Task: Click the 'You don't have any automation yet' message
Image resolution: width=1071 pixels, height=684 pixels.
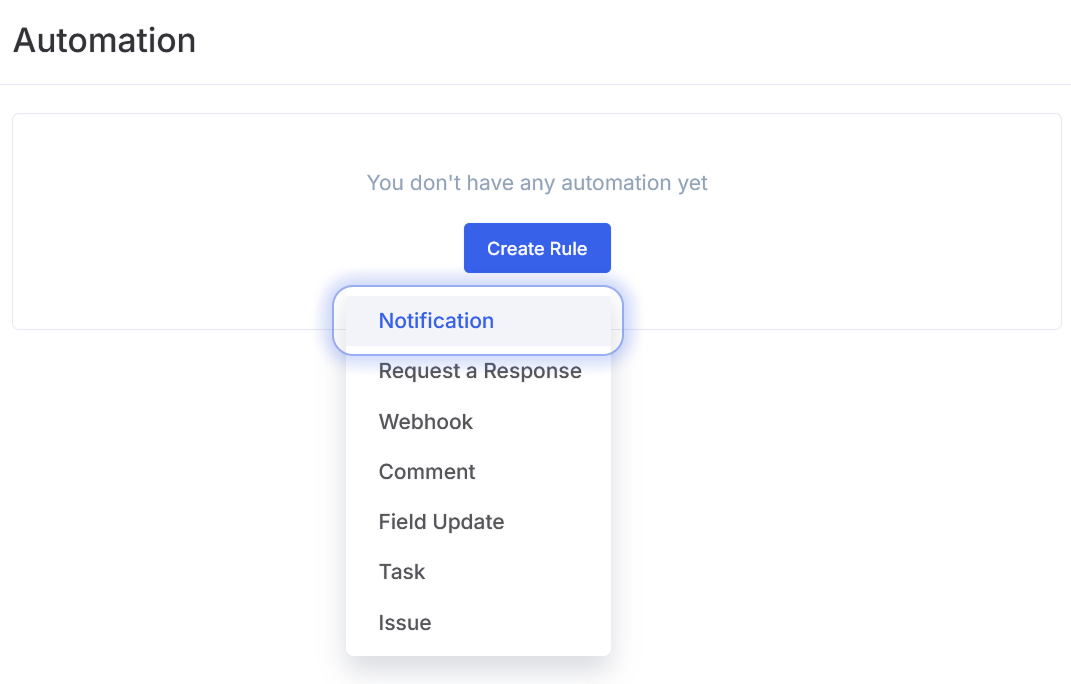Action: [x=537, y=183]
